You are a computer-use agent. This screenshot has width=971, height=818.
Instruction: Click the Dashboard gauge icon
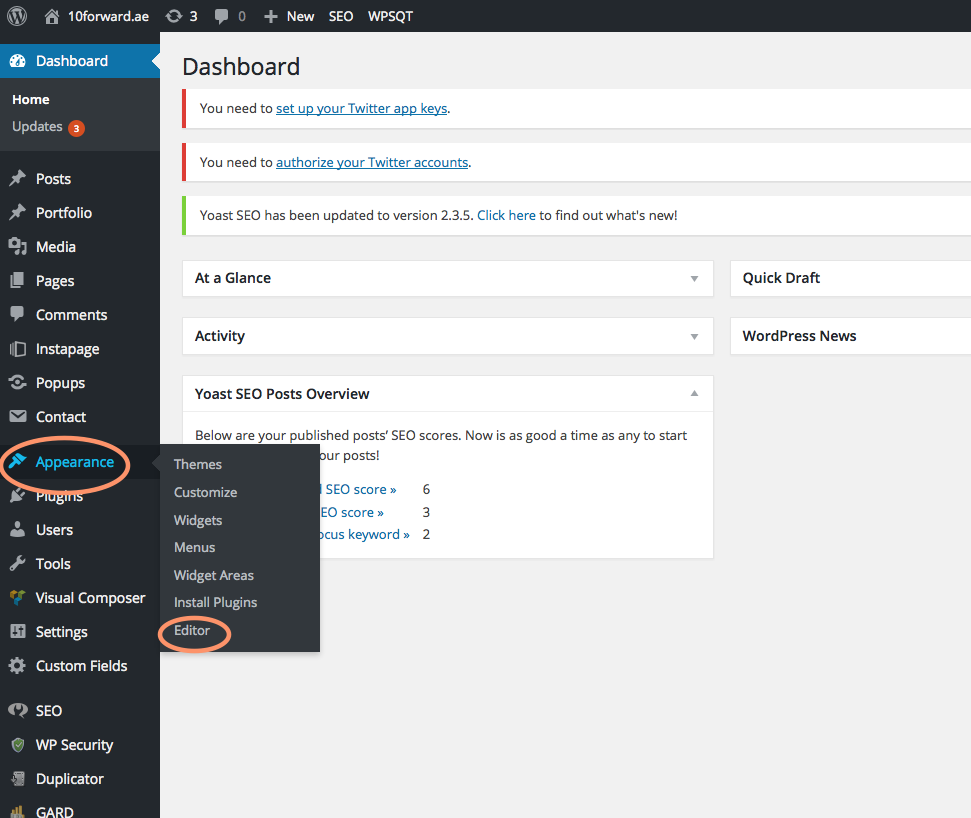coord(17,61)
